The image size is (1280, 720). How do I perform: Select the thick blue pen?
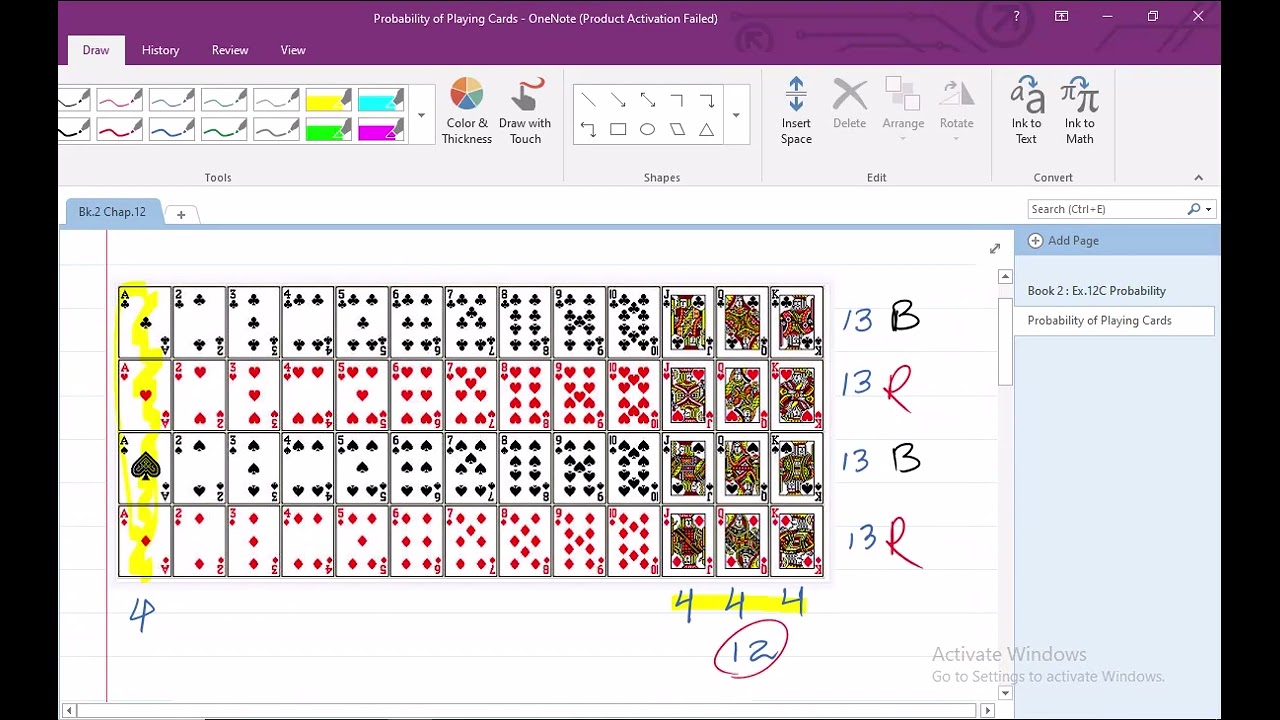(x=171, y=130)
